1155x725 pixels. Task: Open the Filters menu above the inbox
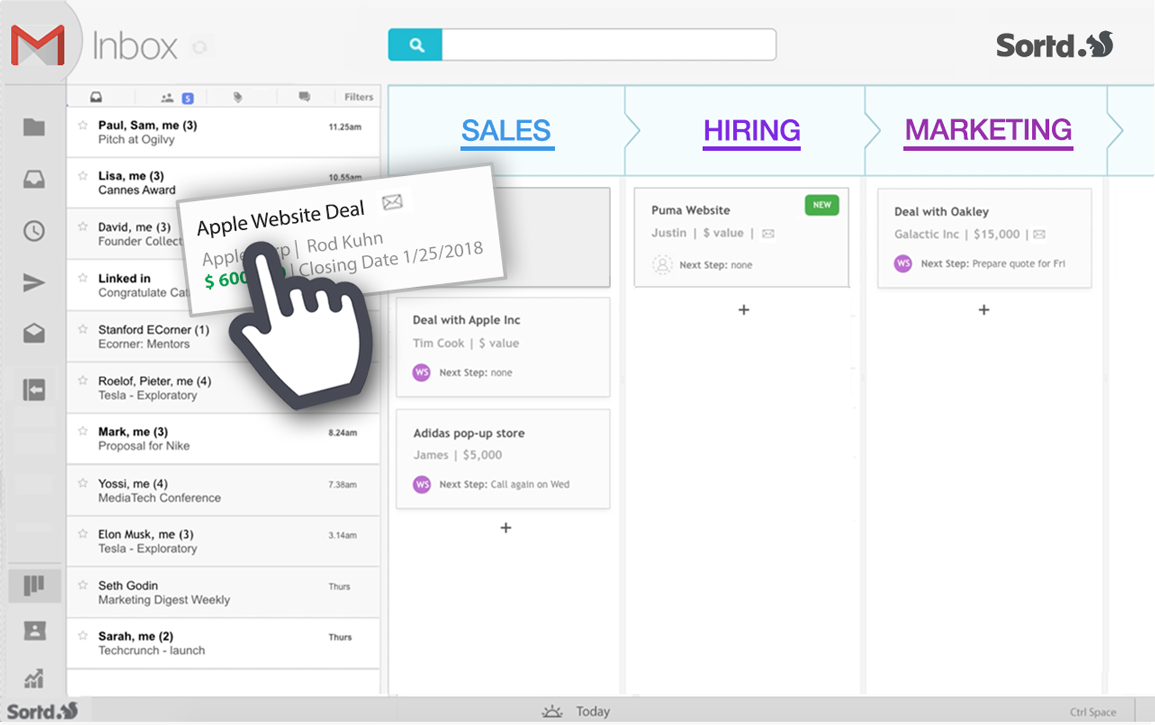point(359,96)
